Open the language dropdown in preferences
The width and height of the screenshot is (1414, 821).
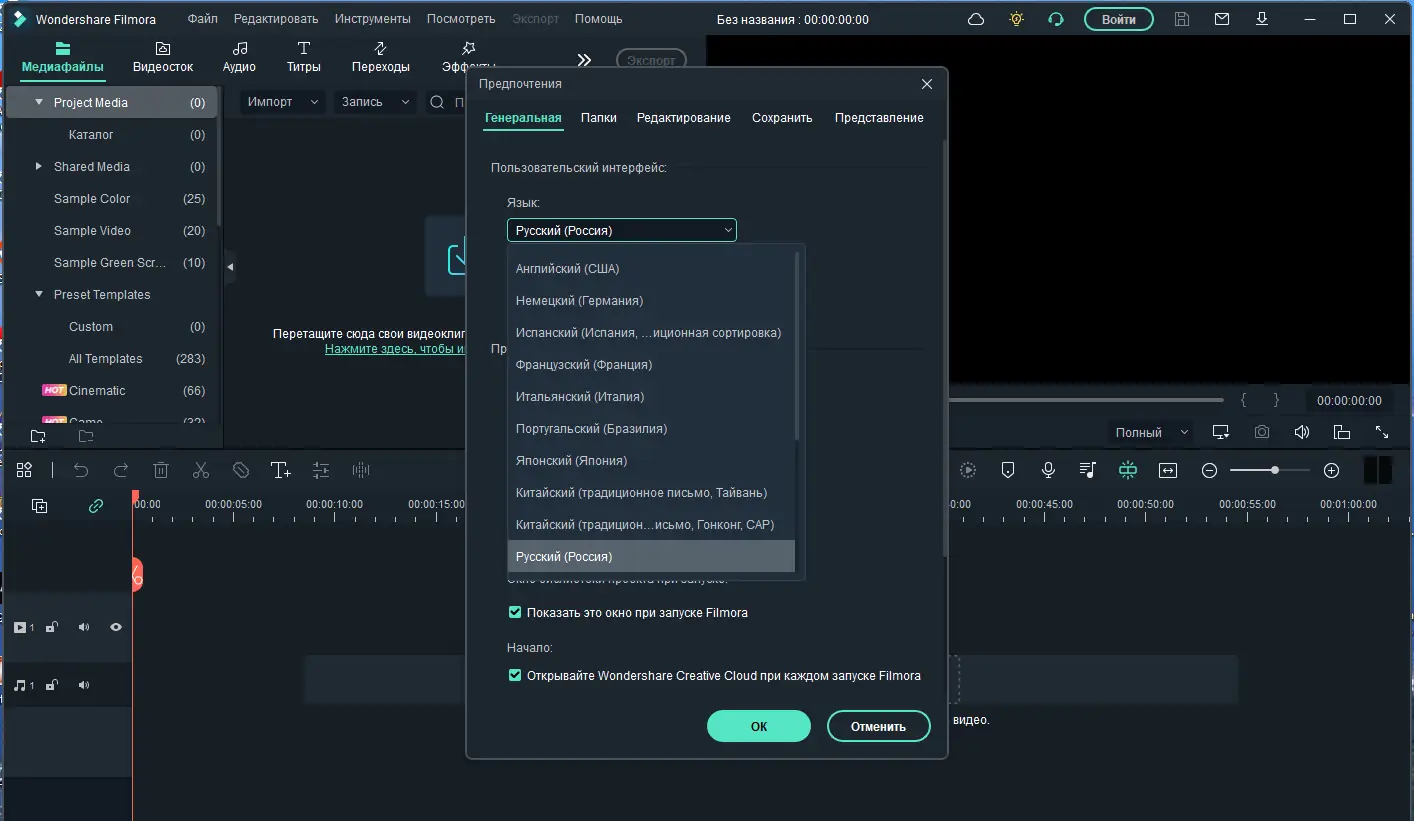pyautogui.click(x=621, y=230)
